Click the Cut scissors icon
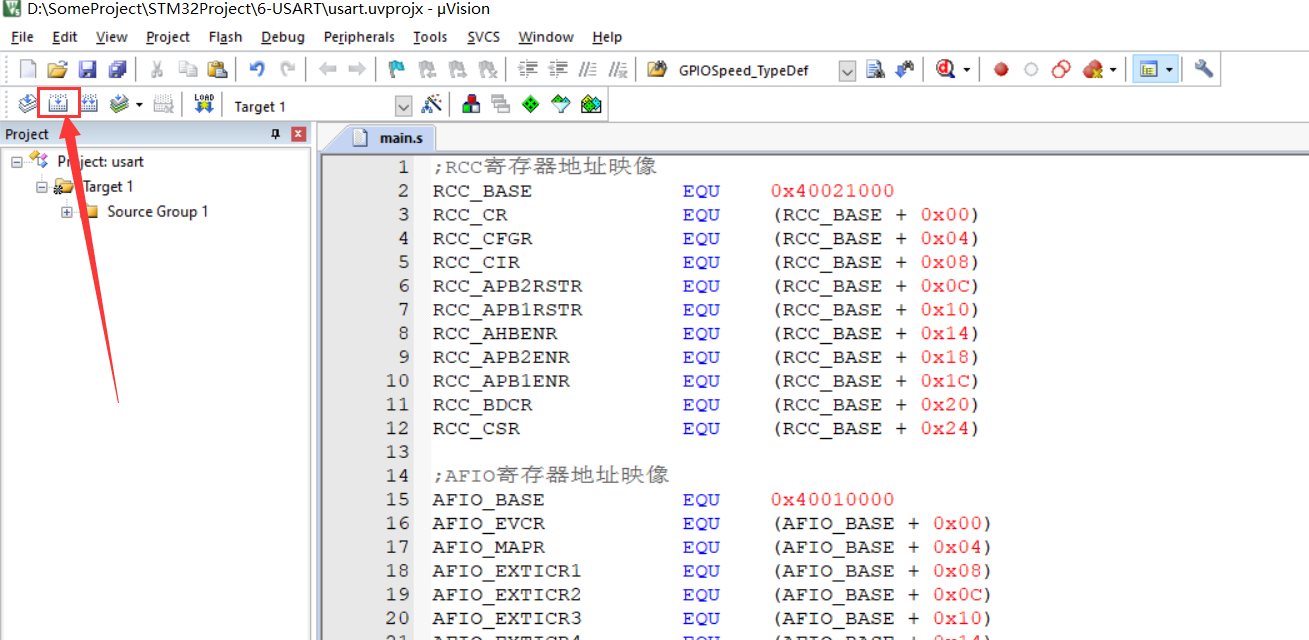The width and height of the screenshot is (1309, 640). point(157,69)
